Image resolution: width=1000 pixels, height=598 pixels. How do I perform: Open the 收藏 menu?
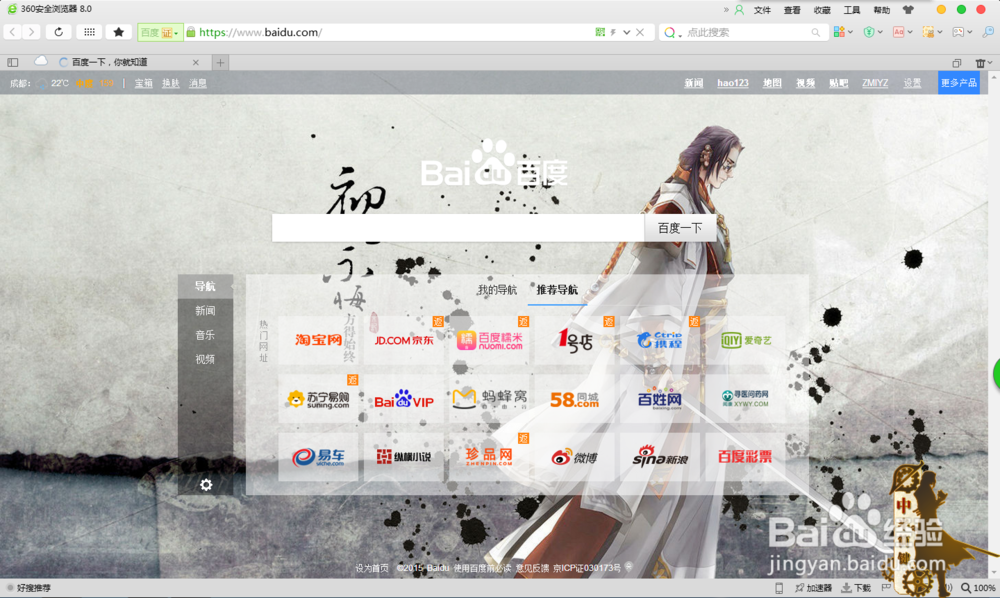[x=822, y=10]
